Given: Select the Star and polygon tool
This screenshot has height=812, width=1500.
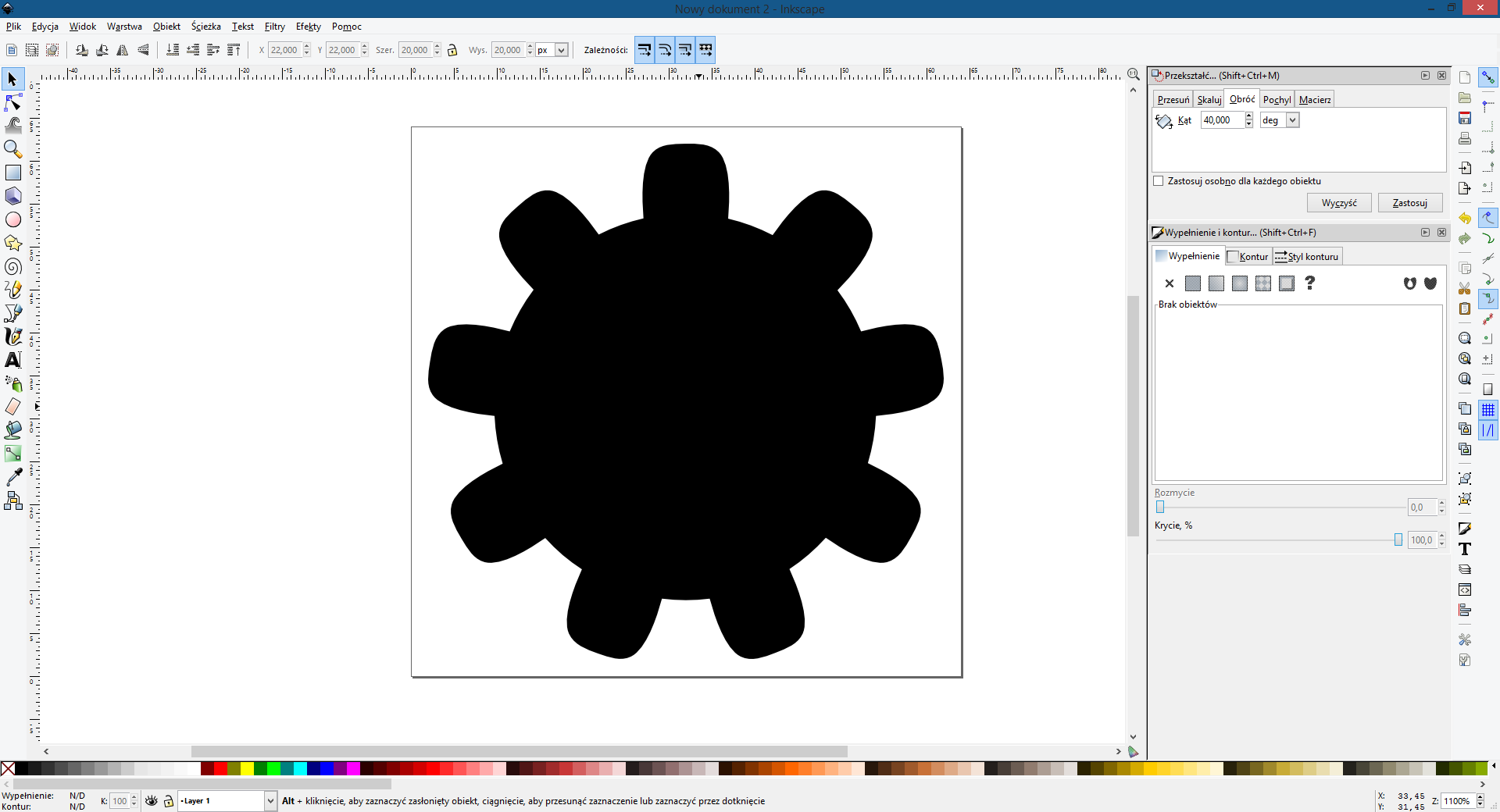Looking at the screenshot, I should click(13, 244).
